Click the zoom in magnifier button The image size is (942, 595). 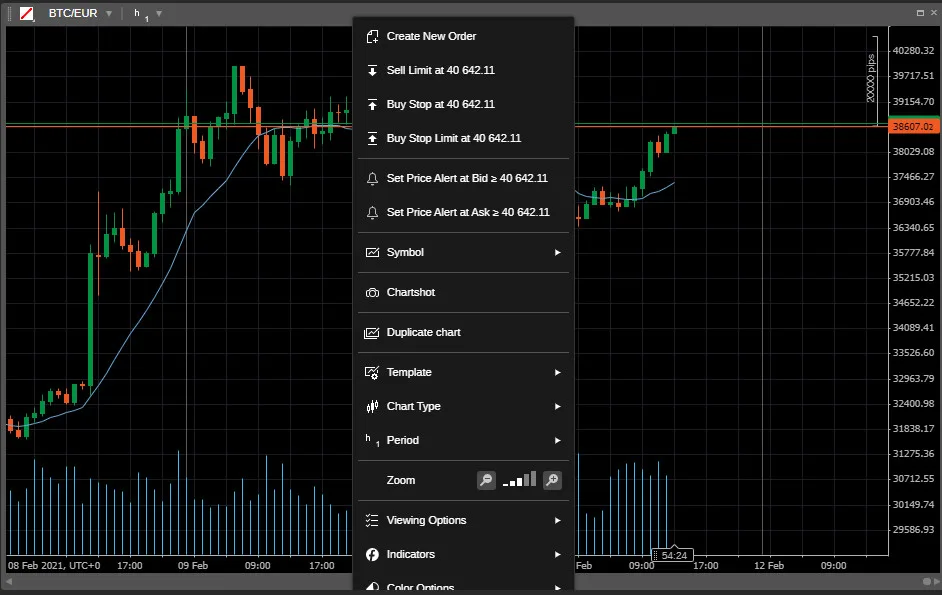point(552,480)
